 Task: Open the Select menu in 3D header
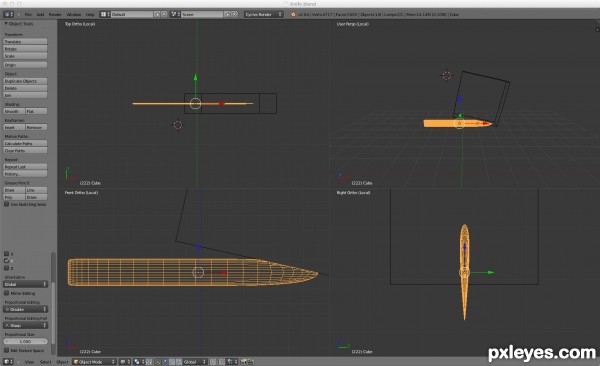click(46, 362)
